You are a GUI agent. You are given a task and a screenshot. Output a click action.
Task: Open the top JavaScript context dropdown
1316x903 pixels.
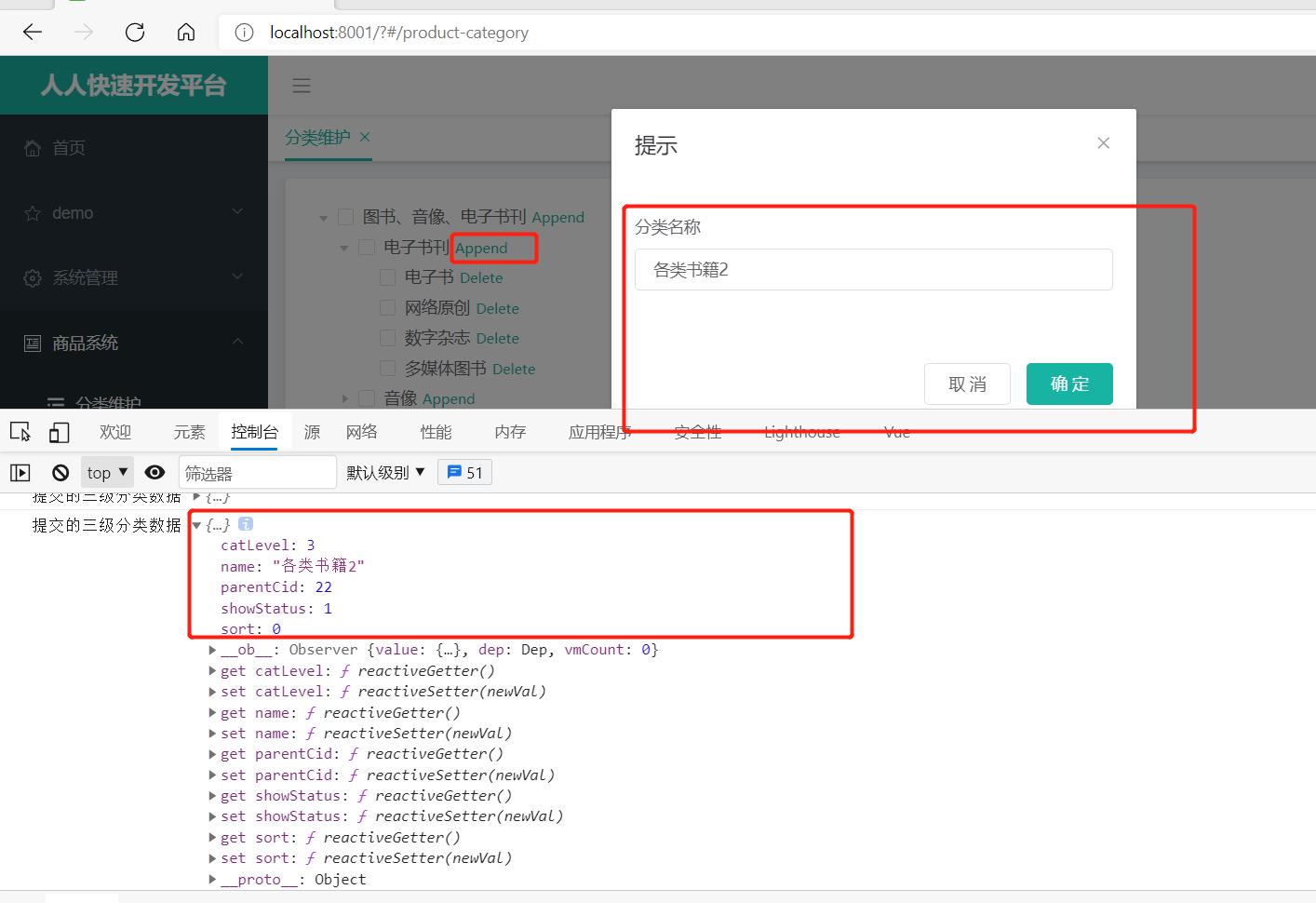click(107, 473)
